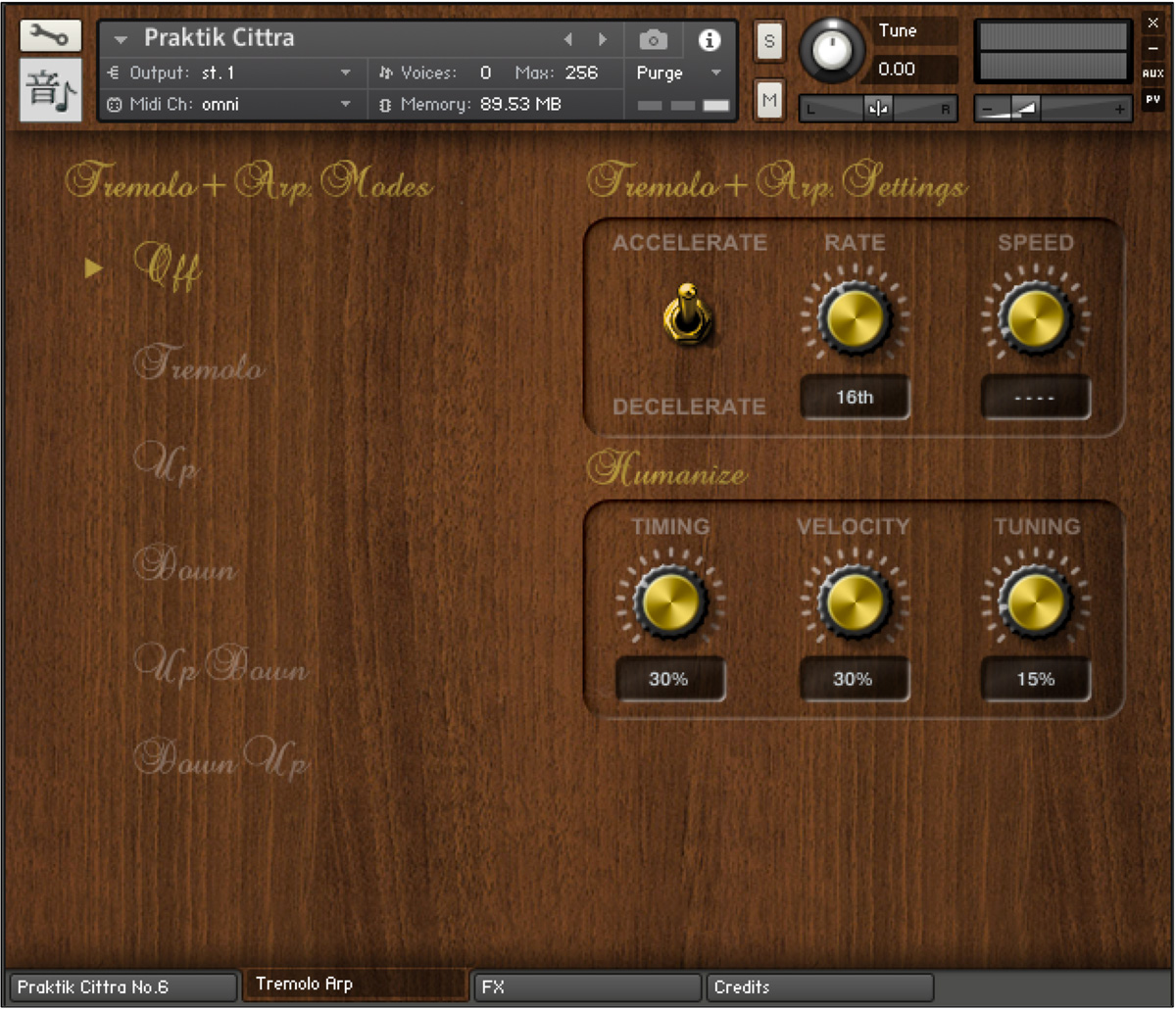Click the Kontakt instrument snapshot camera icon
Screen dimensions: 1176x1009
pyautogui.click(x=653, y=39)
